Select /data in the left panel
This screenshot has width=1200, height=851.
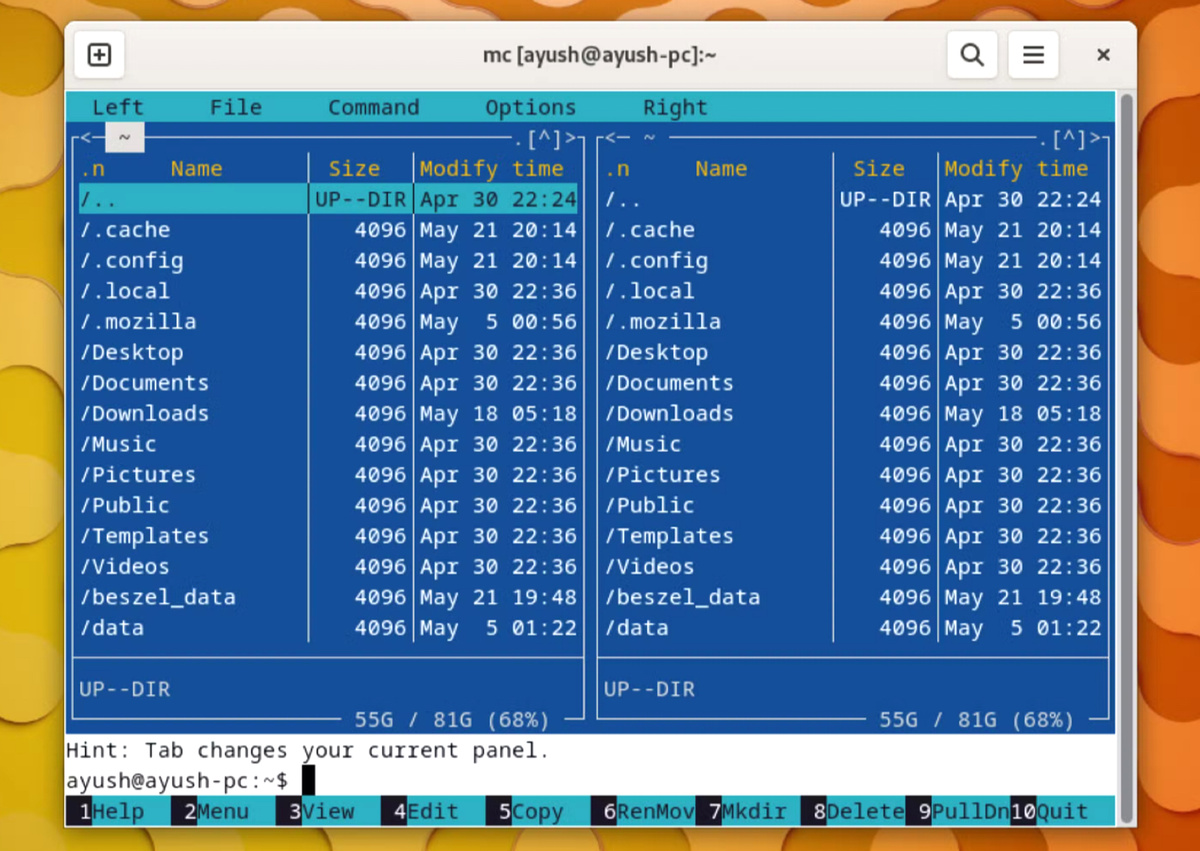328,628
